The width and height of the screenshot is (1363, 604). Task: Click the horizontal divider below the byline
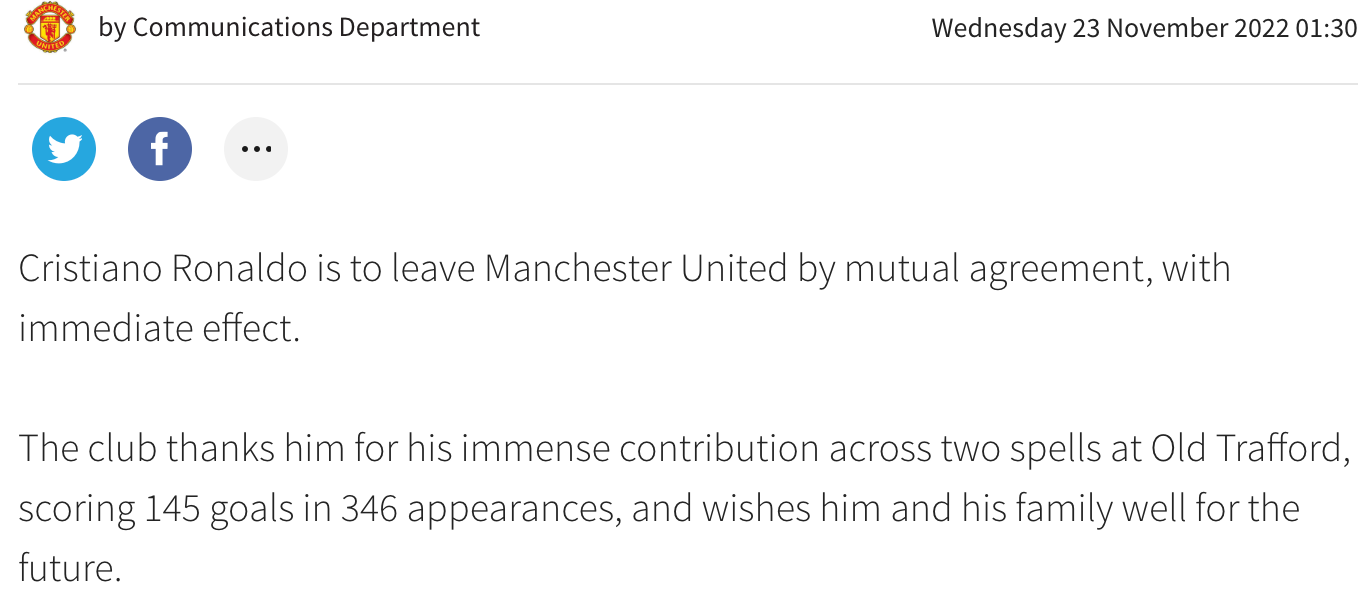click(x=688, y=84)
